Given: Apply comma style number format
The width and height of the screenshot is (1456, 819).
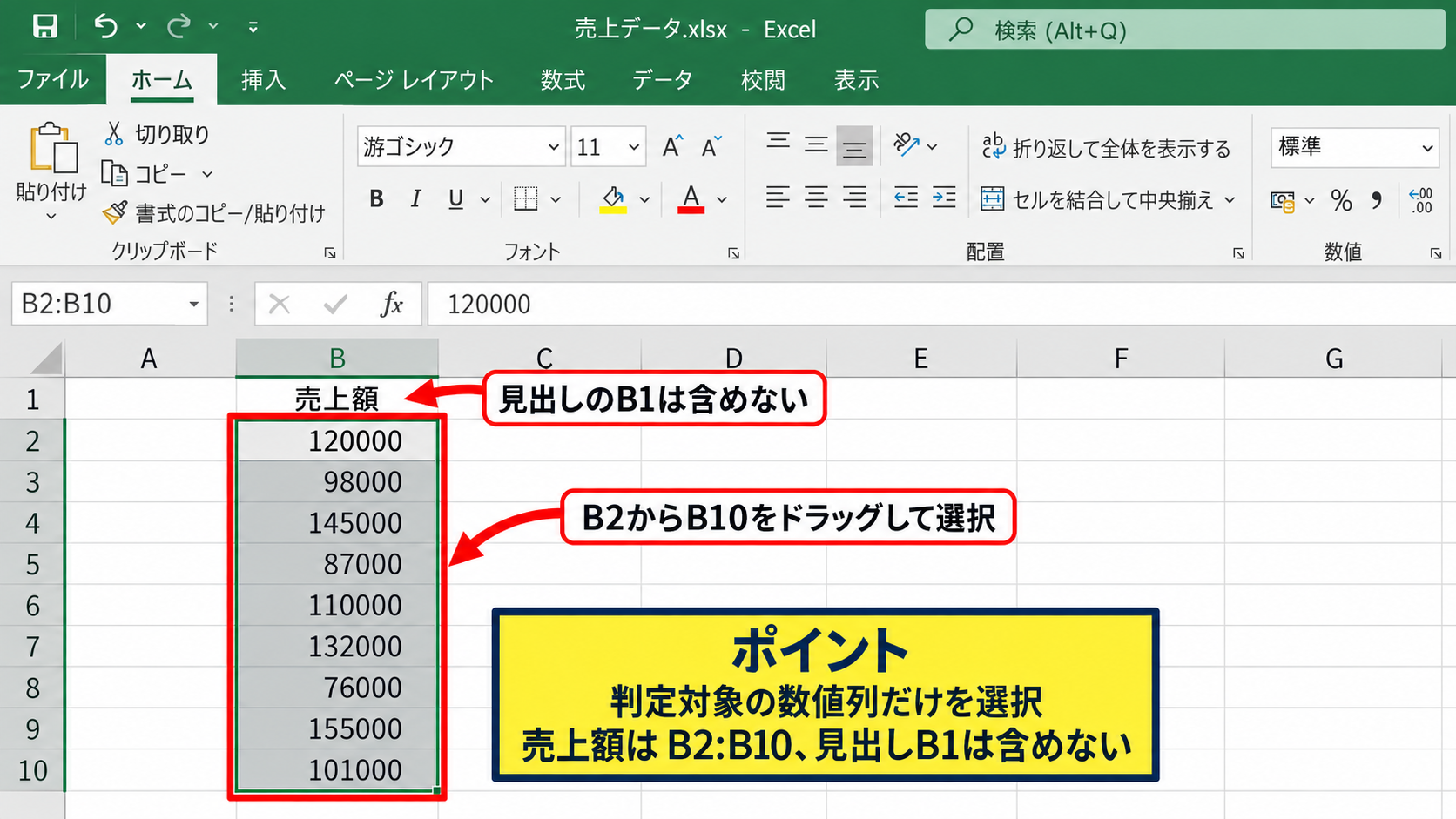Looking at the screenshot, I should pyautogui.click(x=1377, y=201).
